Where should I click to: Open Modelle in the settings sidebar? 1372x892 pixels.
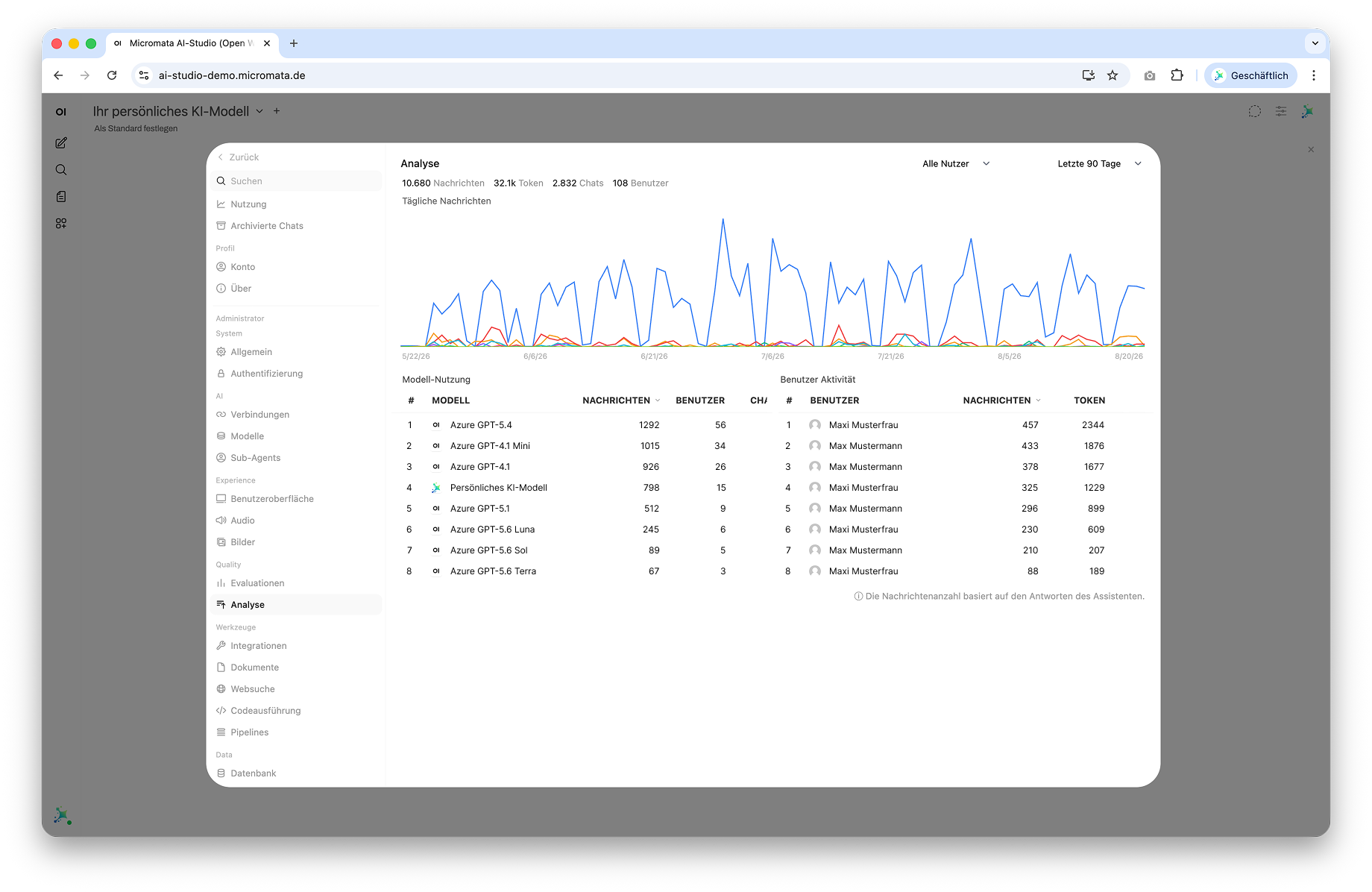[296, 436]
